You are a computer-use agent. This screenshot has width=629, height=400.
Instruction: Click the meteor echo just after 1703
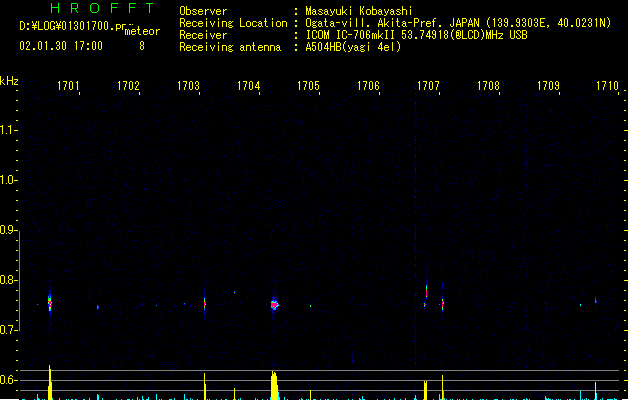click(205, 304)
